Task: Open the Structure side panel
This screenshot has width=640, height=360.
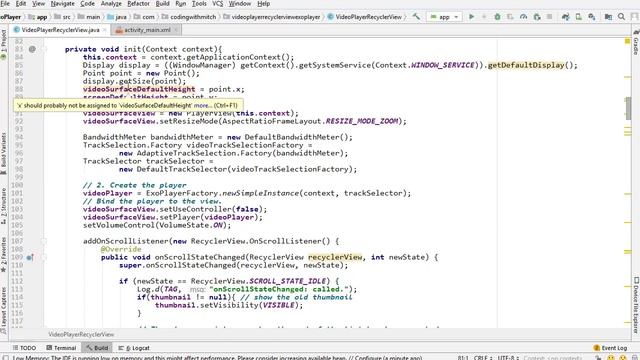Action: point(4,206)
